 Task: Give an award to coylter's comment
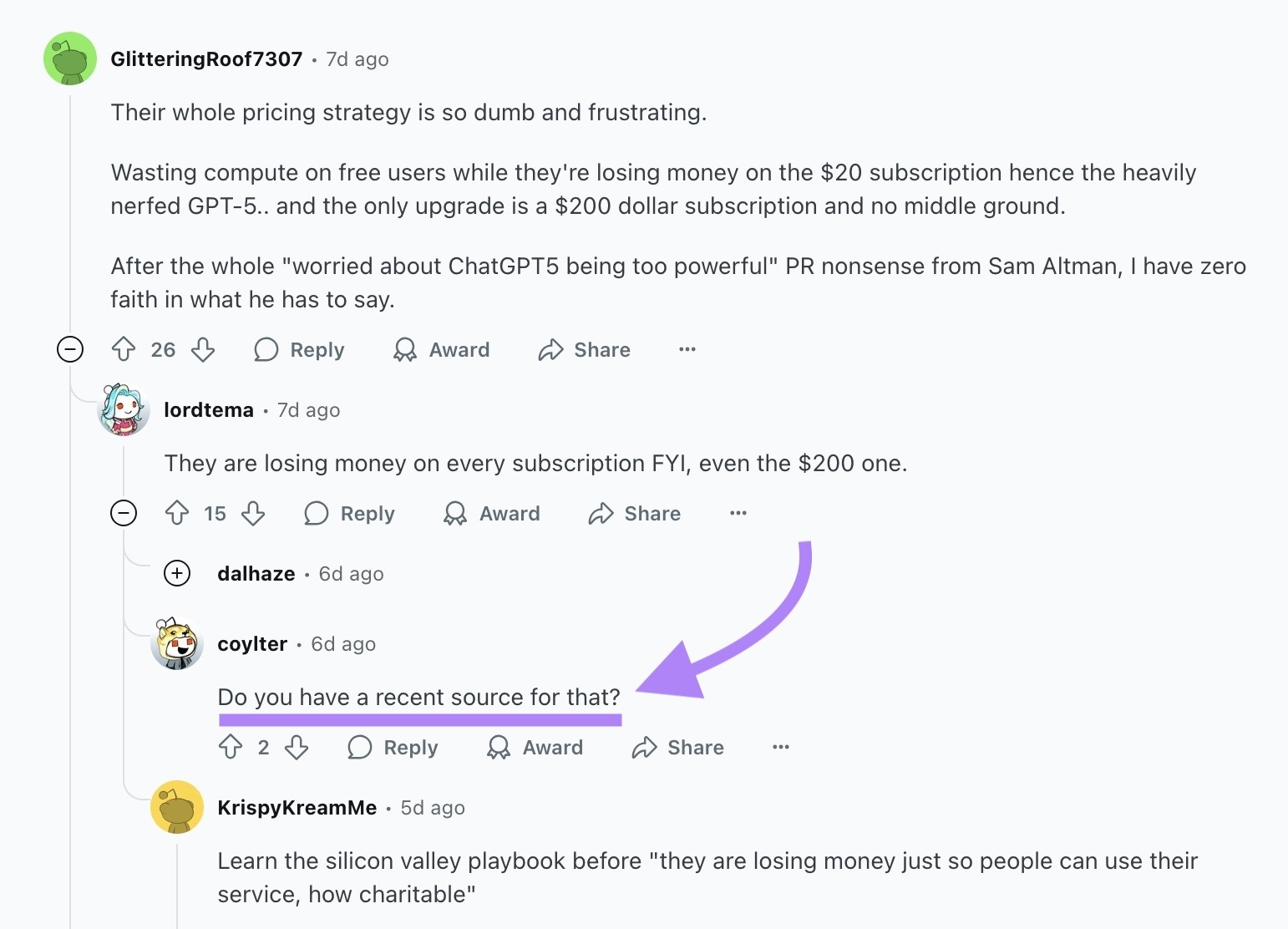click(x=534, y=747)
